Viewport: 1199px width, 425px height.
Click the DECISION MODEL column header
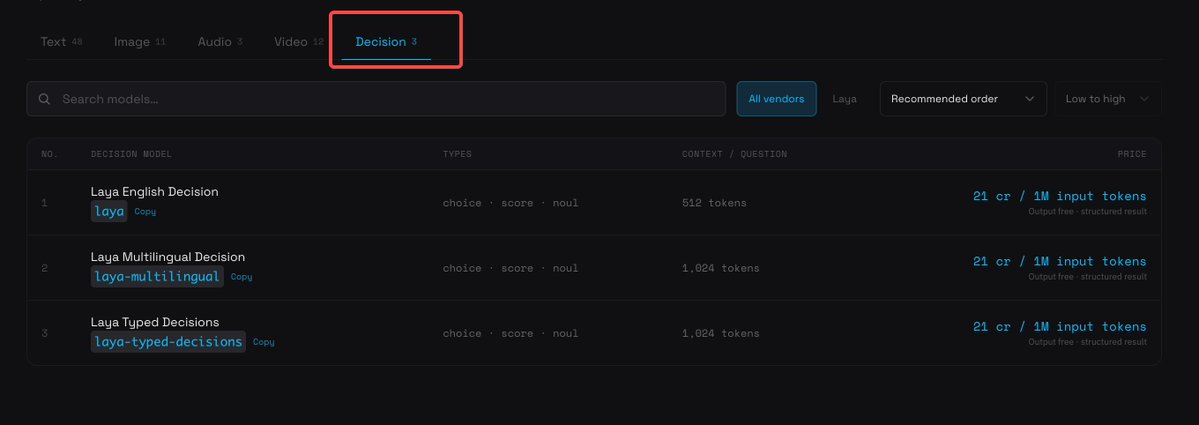tap(132, 154)
